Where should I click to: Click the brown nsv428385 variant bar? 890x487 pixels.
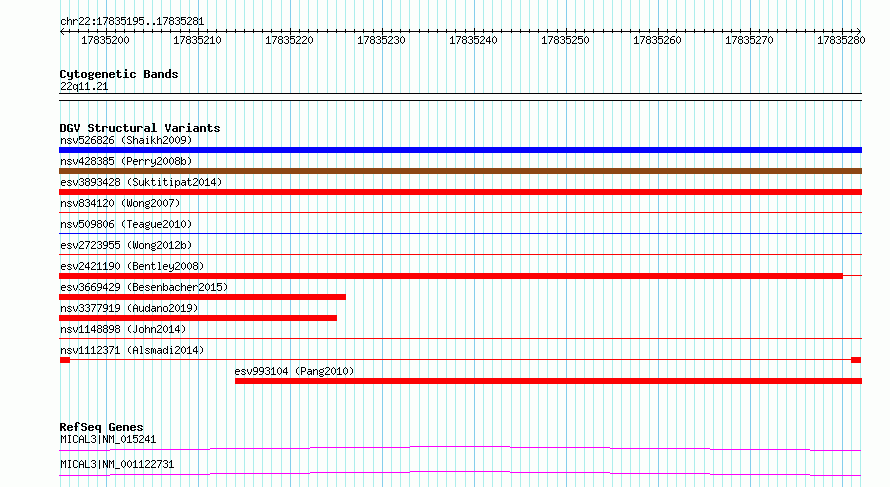460,171
